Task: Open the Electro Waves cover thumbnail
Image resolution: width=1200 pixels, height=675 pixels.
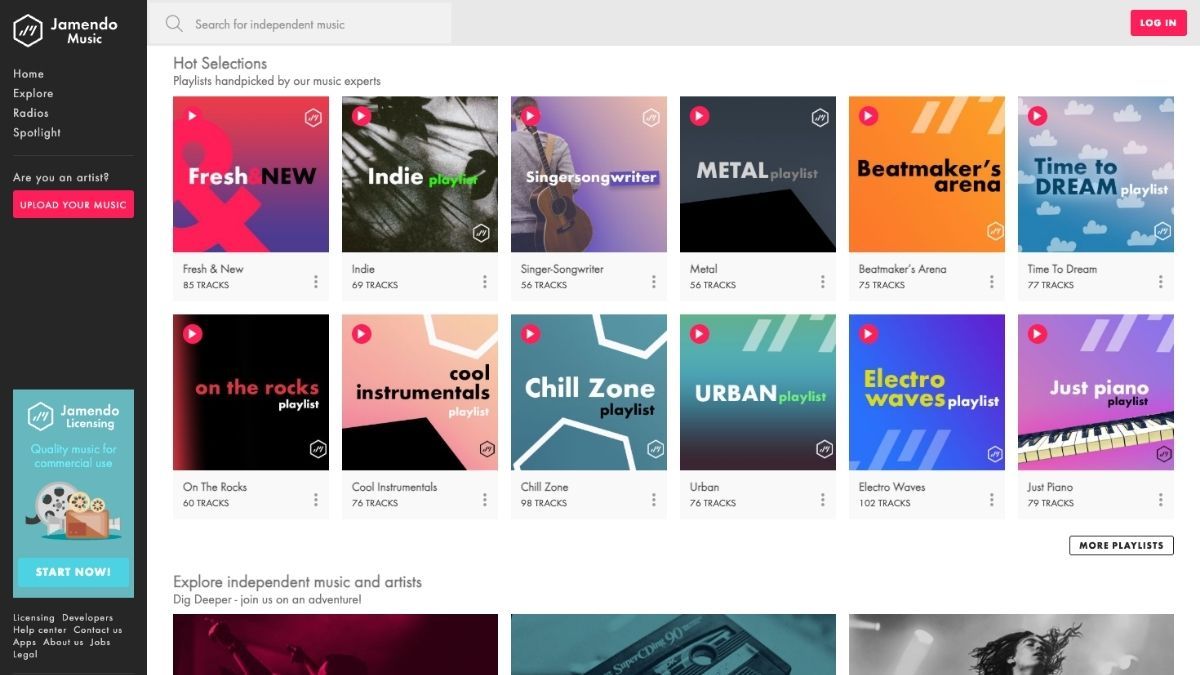Action: tap(927, 392)
